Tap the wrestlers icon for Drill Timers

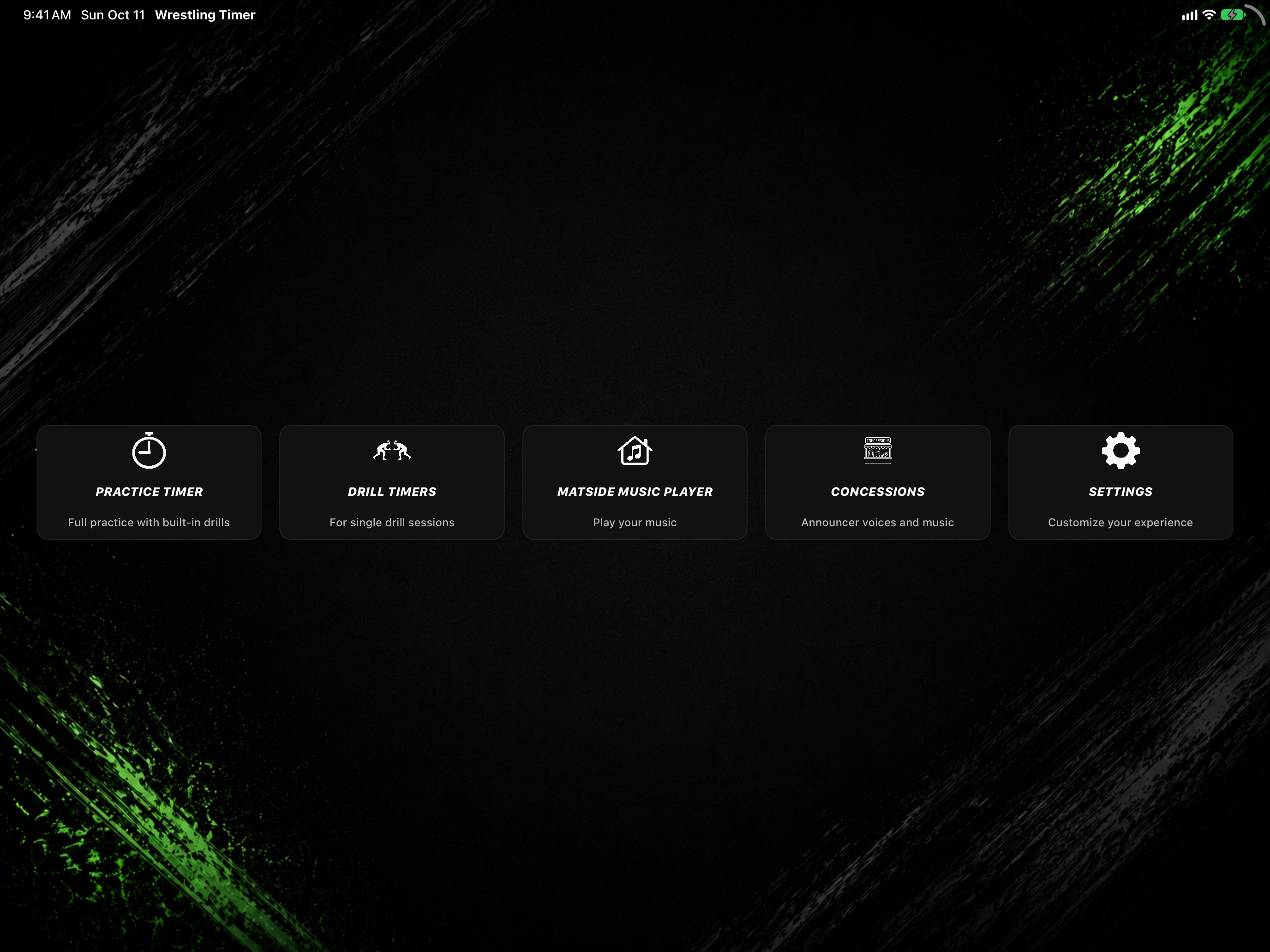[391, 451]
